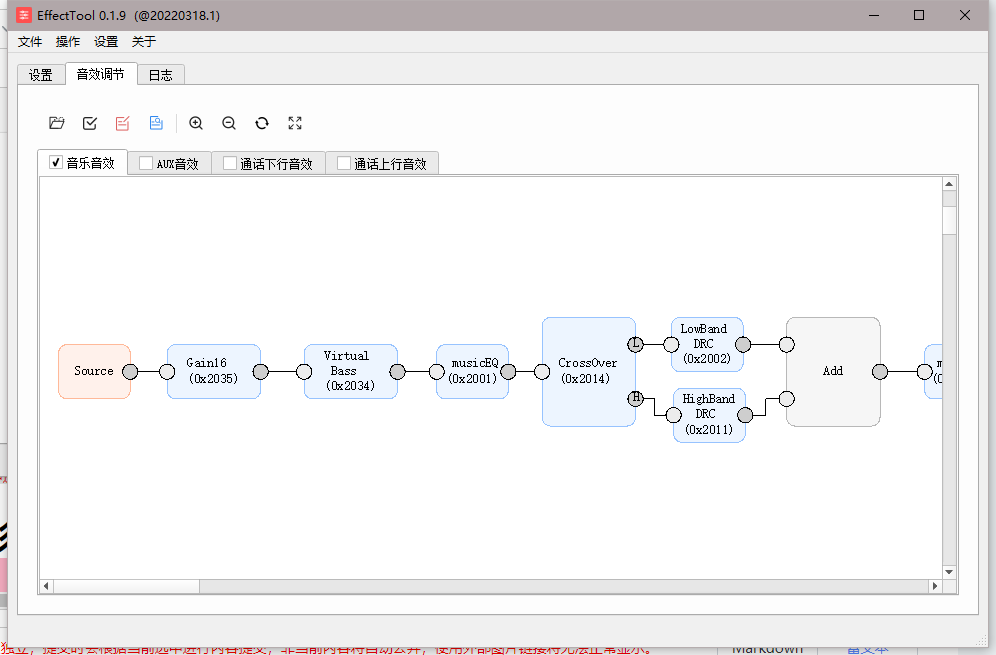Select the Virtual Bass (0x2034) node

[351, 372]
